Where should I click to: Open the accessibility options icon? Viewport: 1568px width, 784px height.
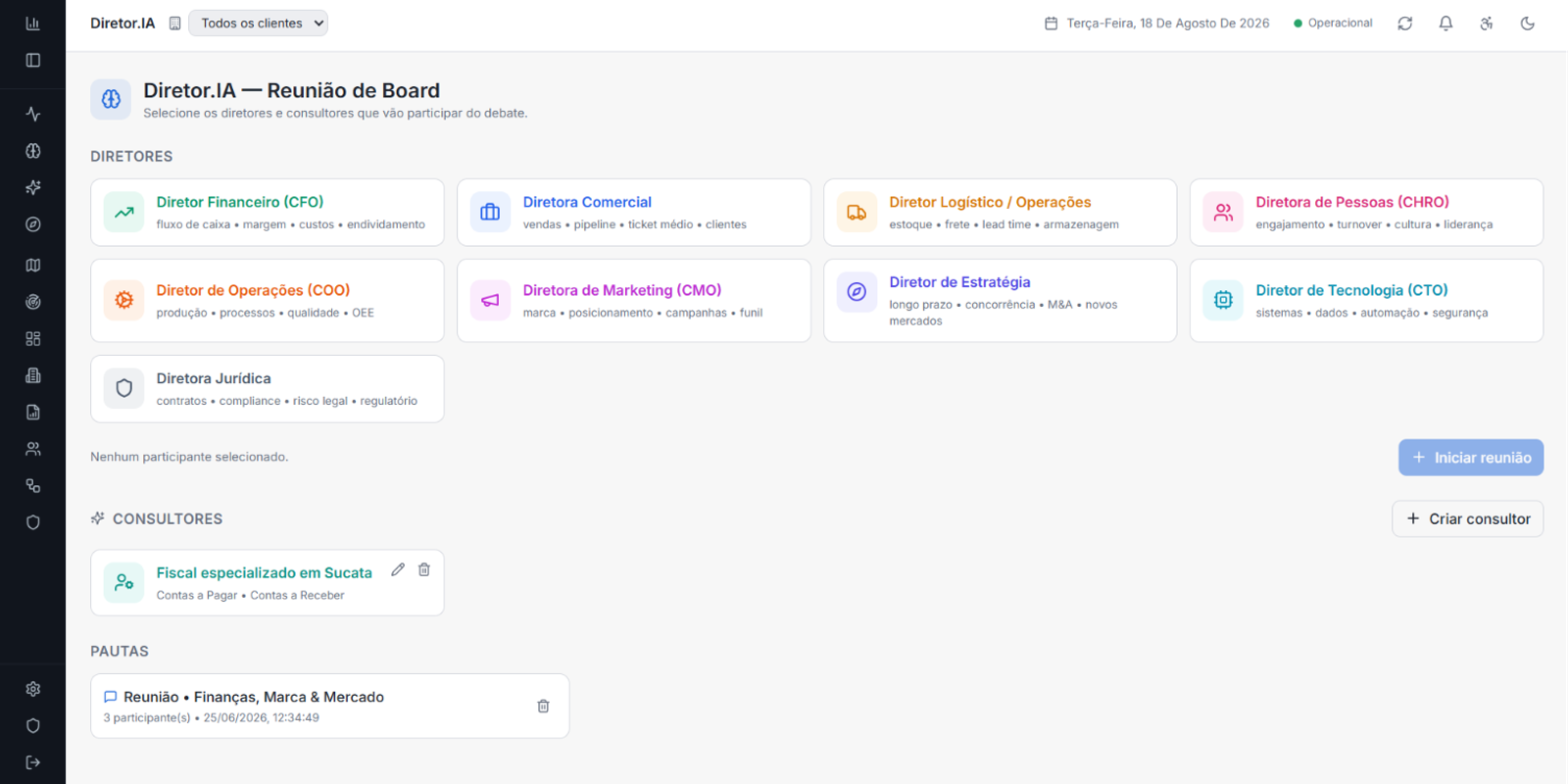[x=1487, y=24]
